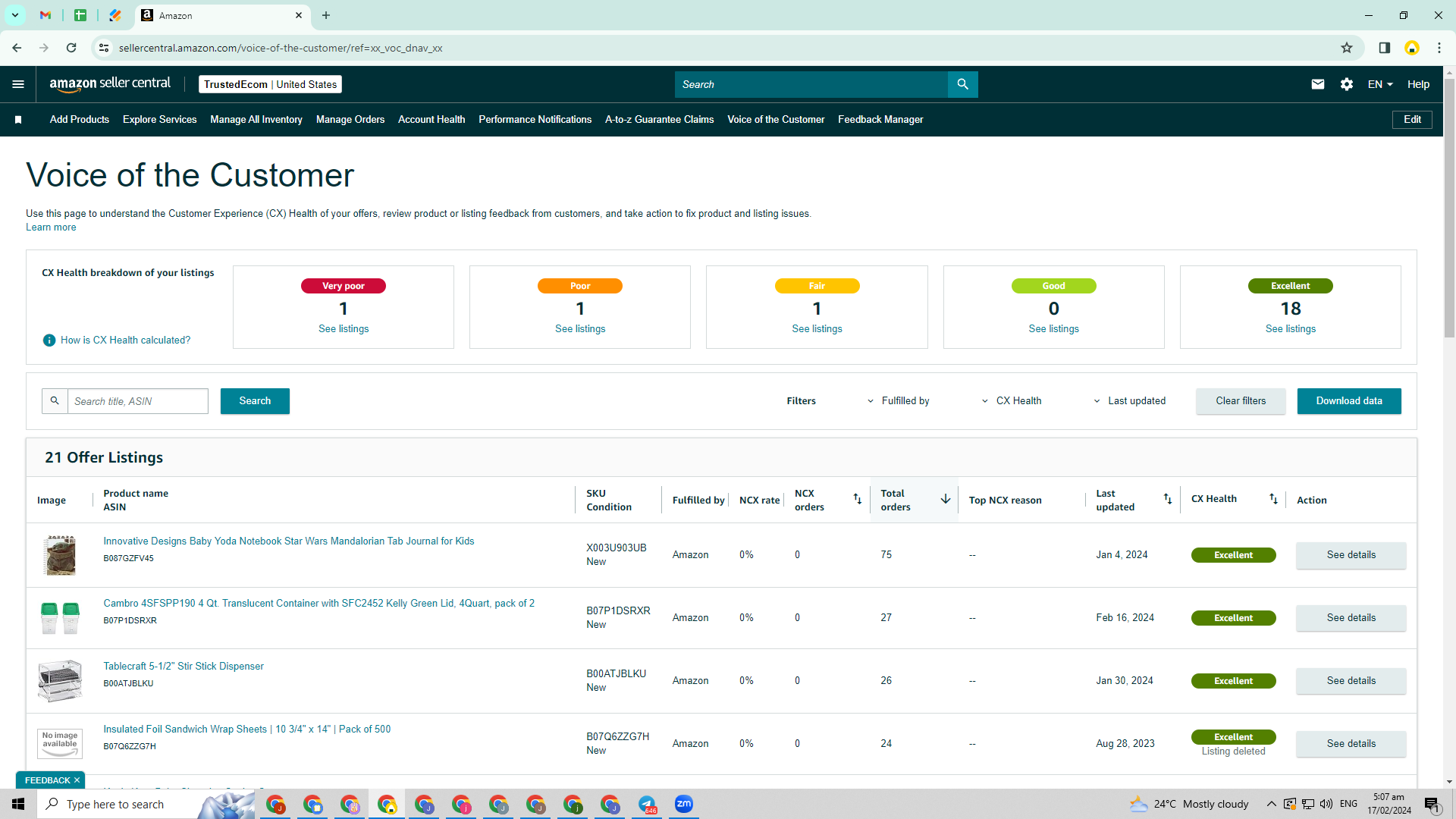The width and height of the screenshot is (1456, 819).
Task: See listings under Fair
Action: click(817, 329)
